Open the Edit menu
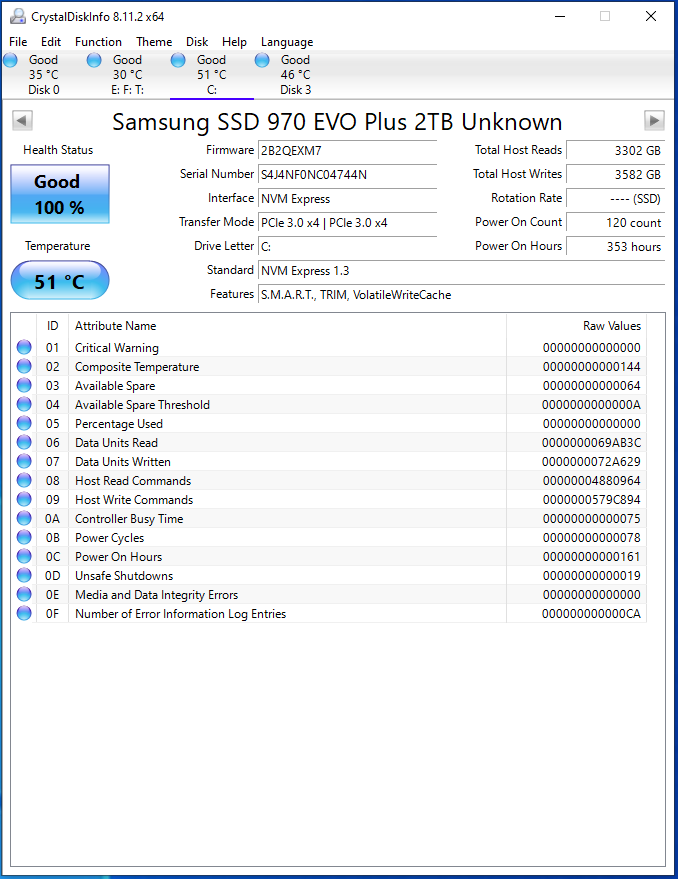The width and height of the screenshot is (678, 879). 51,41
